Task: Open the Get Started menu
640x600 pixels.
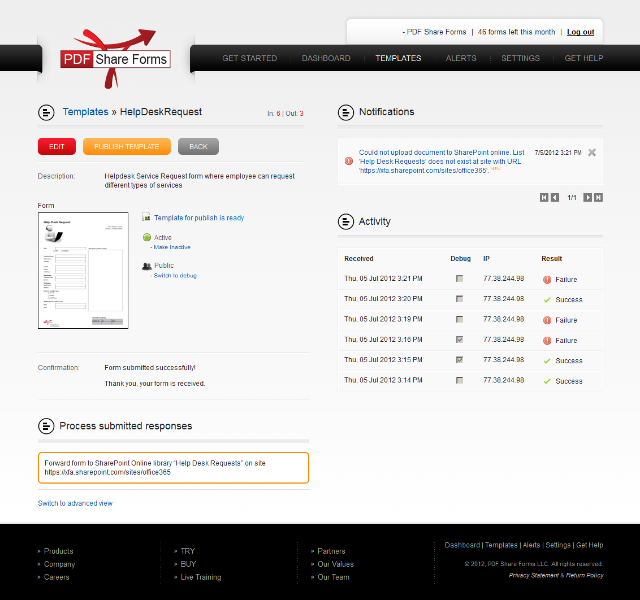Action: coord(249,58)
